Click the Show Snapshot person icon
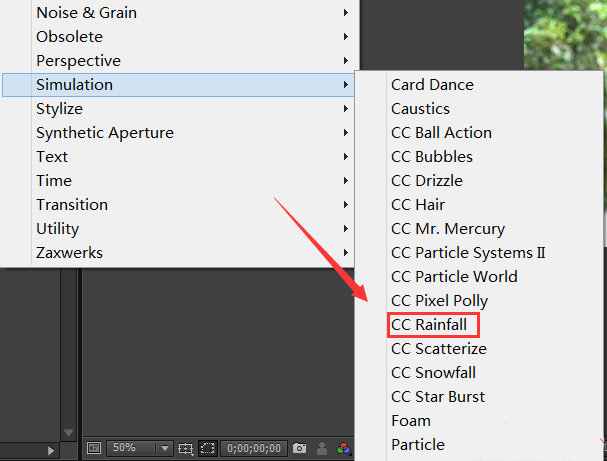Image resolution: width=607 pixels, height=461 pixels. (x=322, y=449)
